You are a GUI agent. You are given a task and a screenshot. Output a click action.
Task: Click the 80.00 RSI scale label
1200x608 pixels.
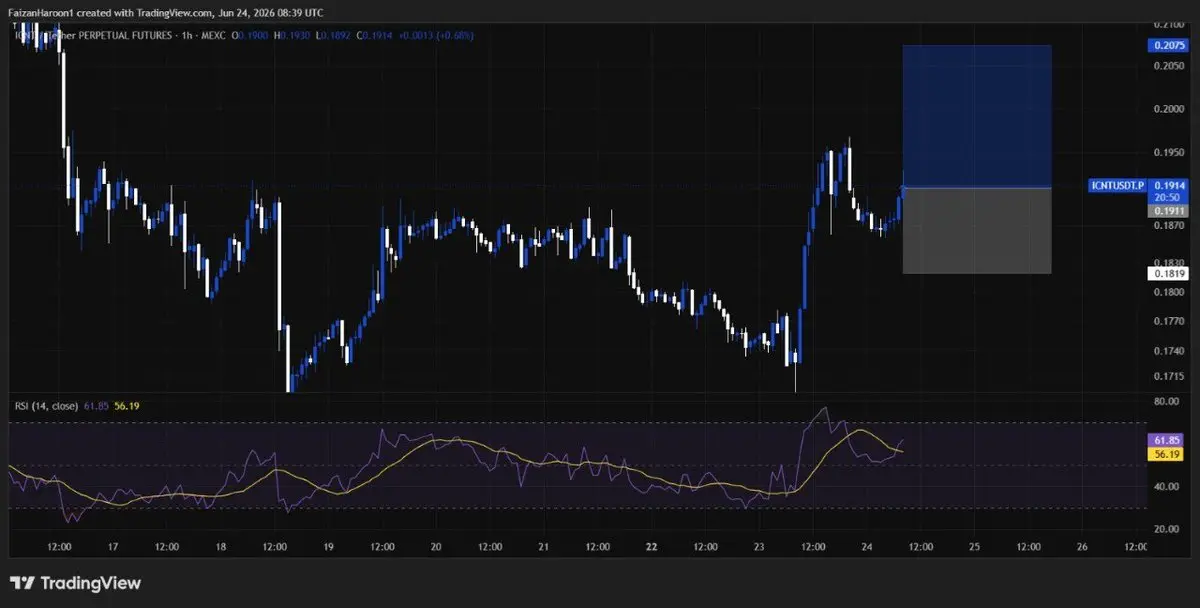tap(1168, 401)
